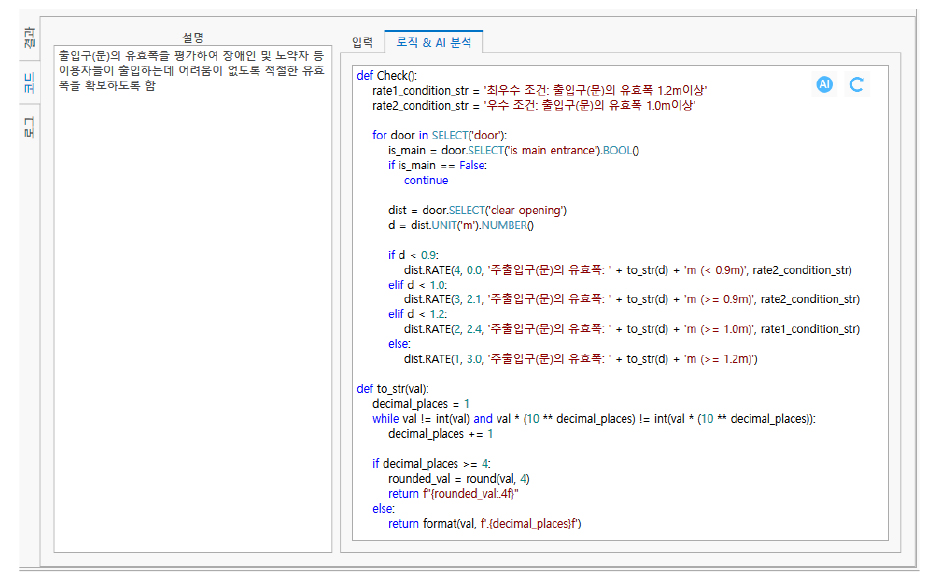The image size is (933, 580).
Task: Click the 'decimal_places = 1' line
Action: tap(421, 403)
